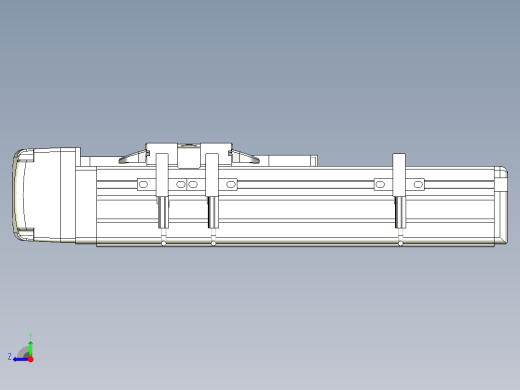Select the motor housing at the actuator's left end
520x390 pixels.
[45, 194]
